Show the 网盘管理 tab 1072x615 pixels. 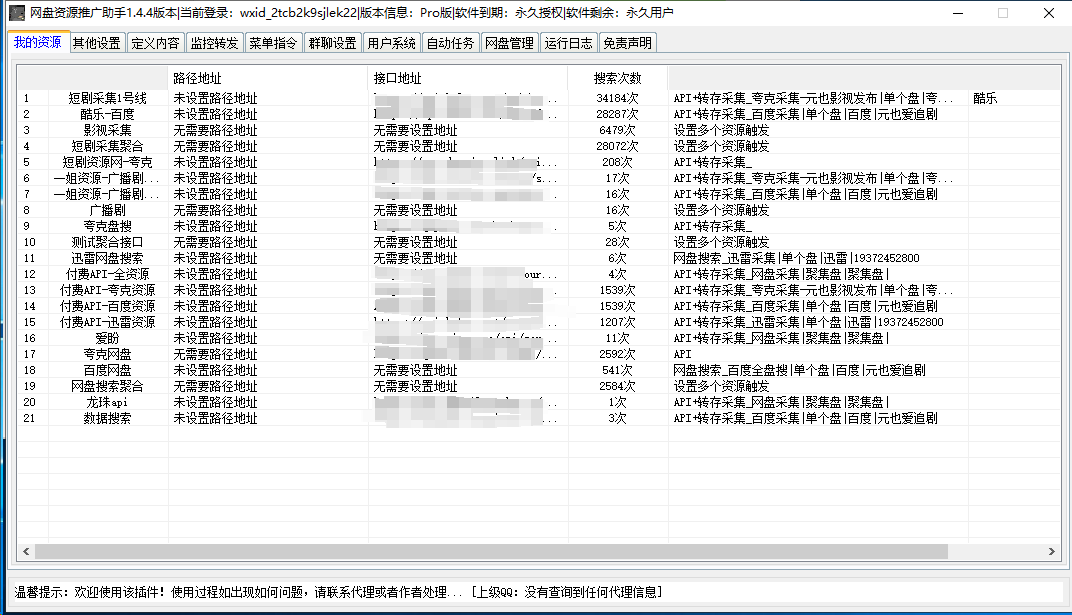click(509, 43)
